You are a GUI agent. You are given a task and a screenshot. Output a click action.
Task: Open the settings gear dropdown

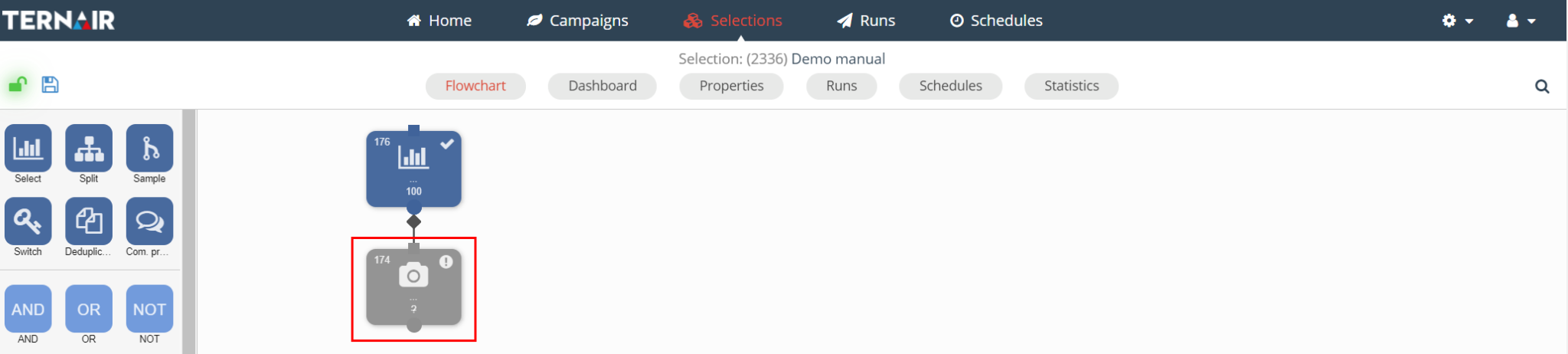pyautogui.click(x=1457, y=21)
